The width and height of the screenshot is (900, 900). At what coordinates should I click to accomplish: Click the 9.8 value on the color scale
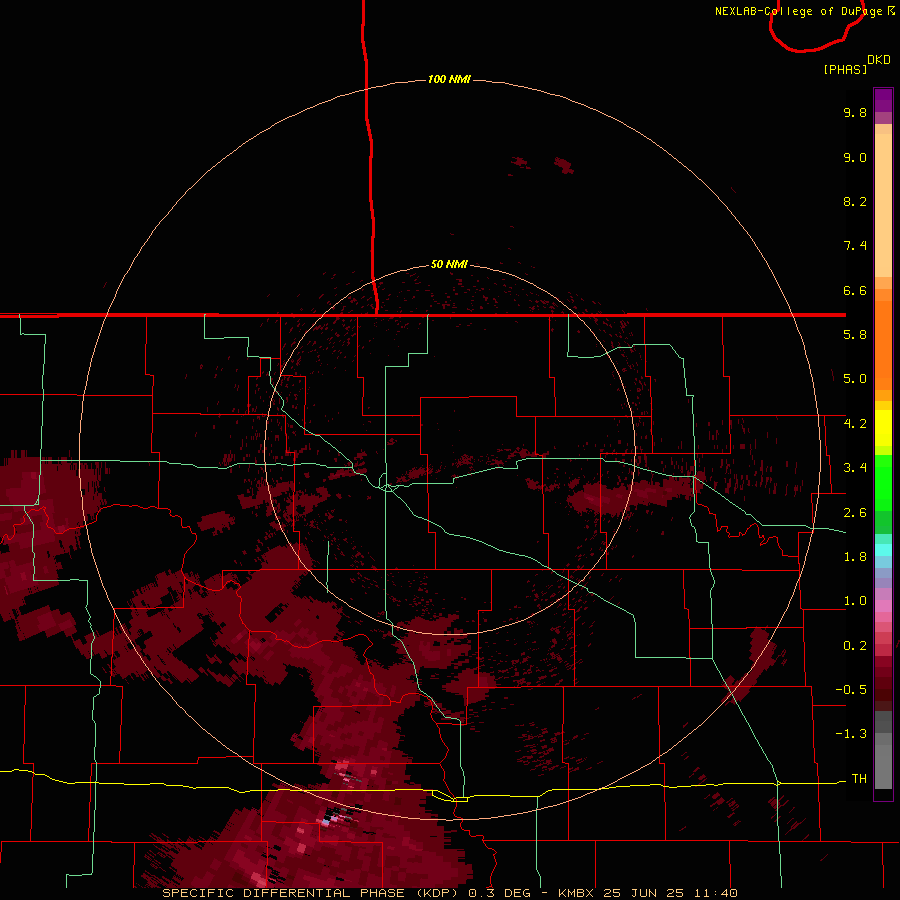click(x=855, y=112)
